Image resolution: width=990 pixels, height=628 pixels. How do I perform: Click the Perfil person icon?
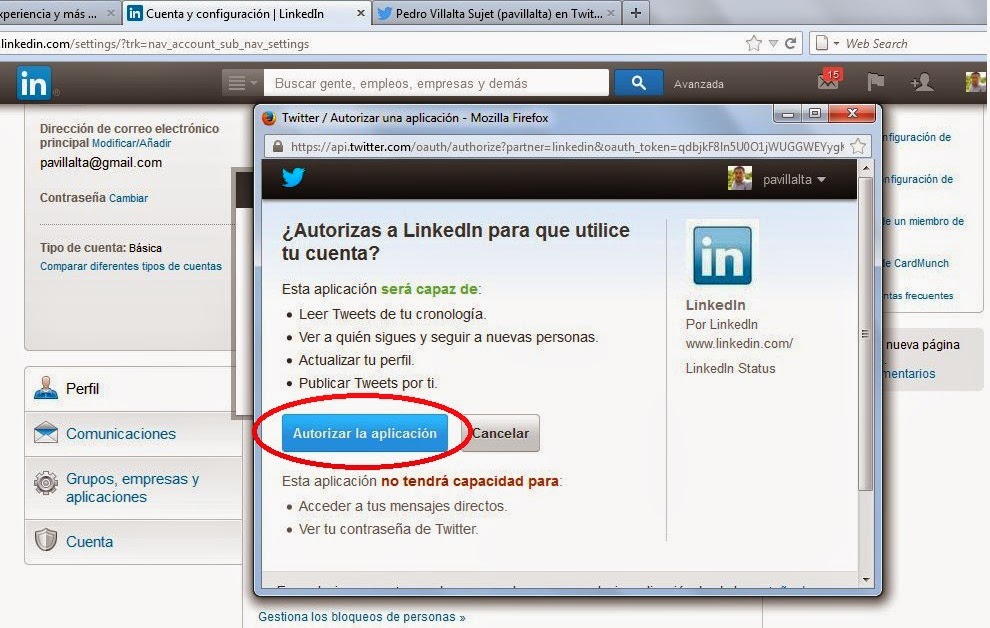[45, 388]
